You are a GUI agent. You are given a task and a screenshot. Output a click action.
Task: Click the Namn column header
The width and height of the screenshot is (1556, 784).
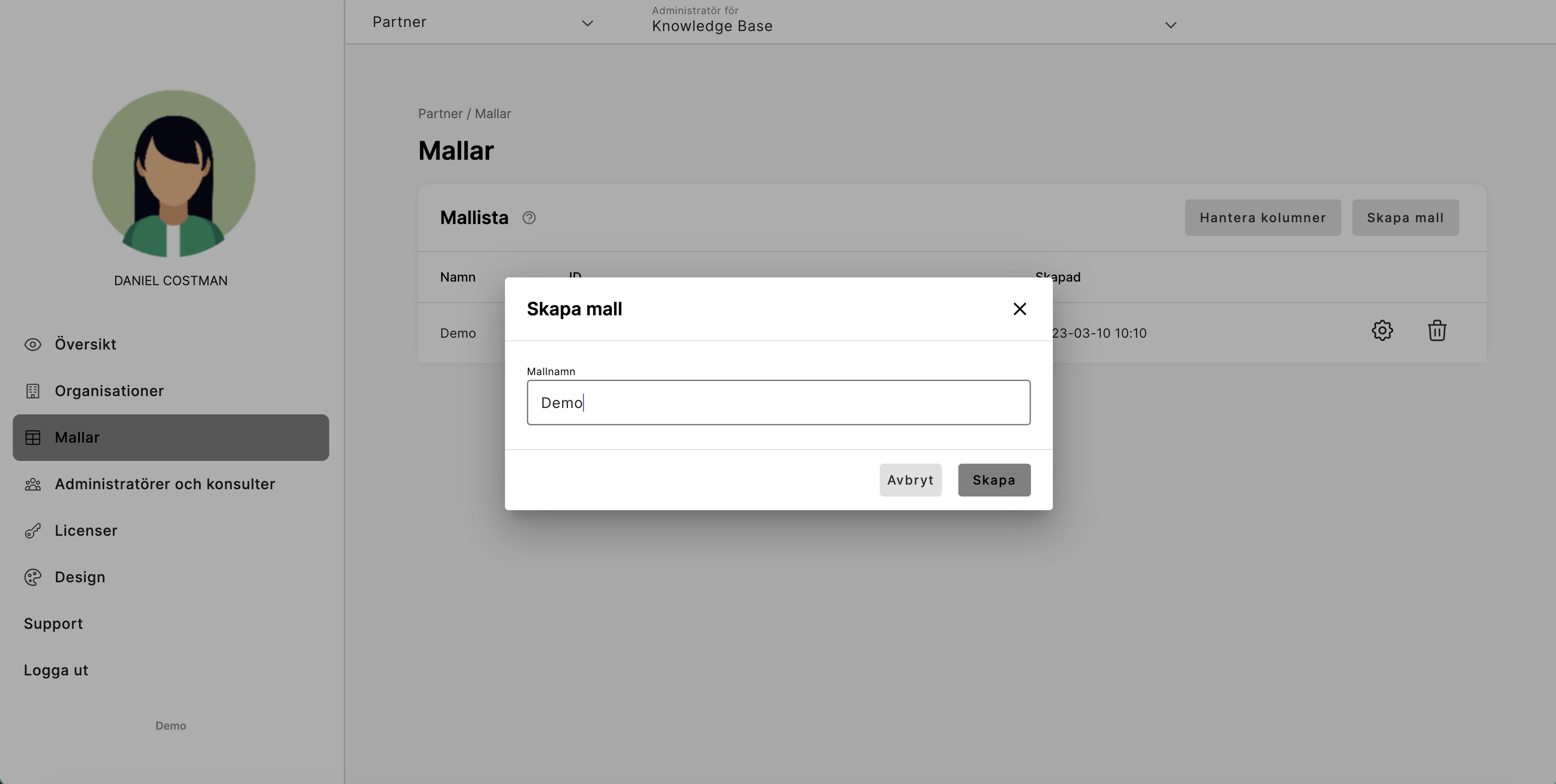tap(457, 277)
